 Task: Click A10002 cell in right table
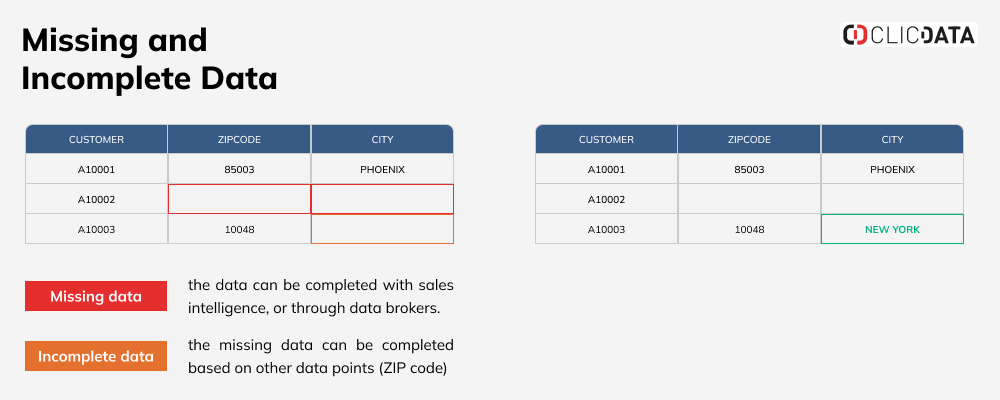607,199
